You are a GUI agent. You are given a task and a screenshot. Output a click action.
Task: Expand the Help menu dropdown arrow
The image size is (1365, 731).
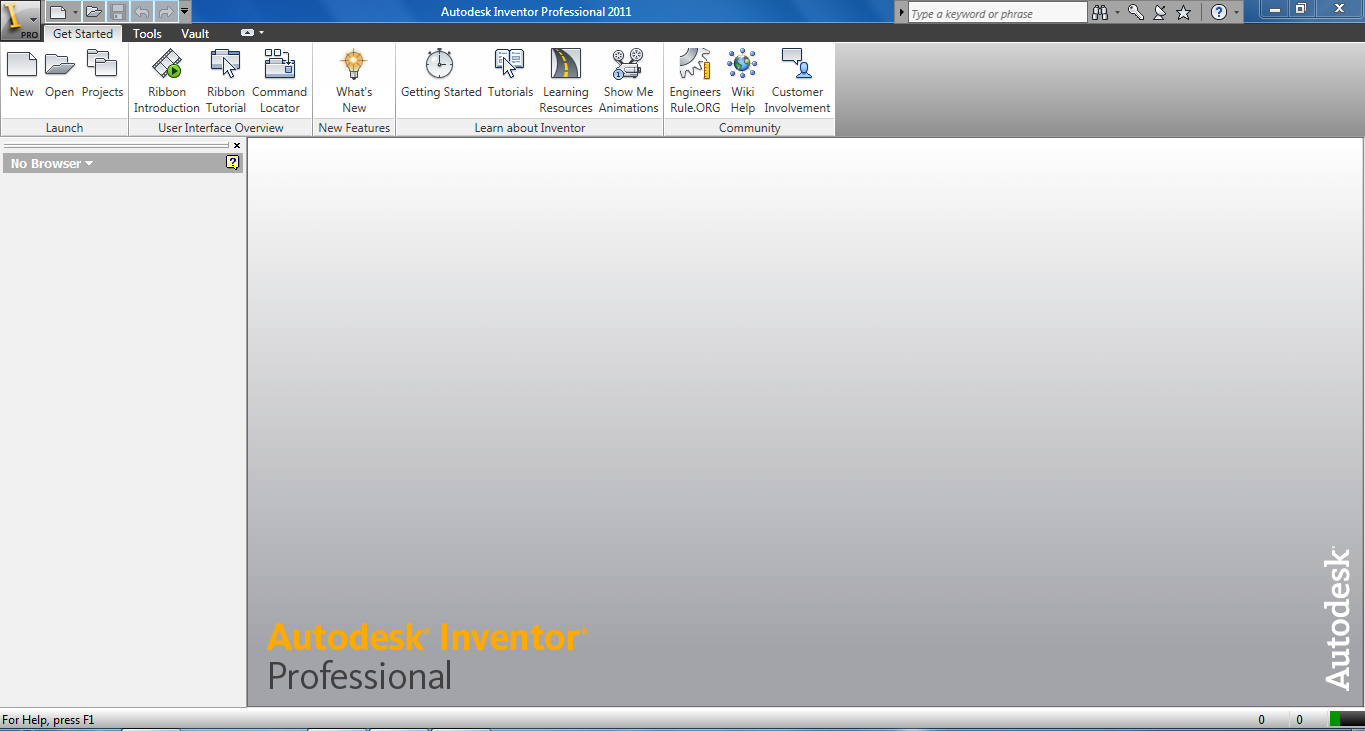pos(1237,13)
